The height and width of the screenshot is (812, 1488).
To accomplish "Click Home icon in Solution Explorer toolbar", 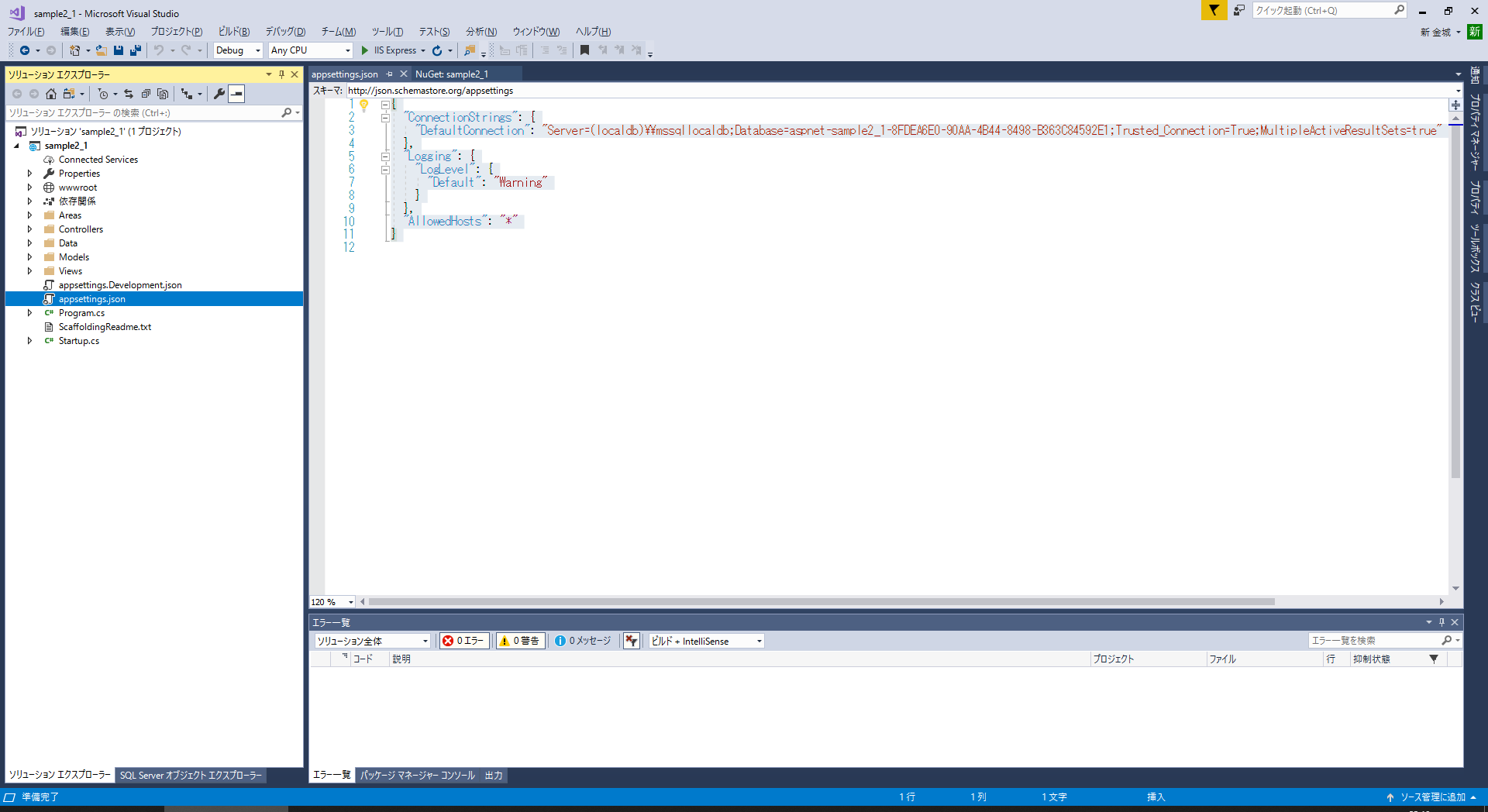I will [x=51, y=94].
